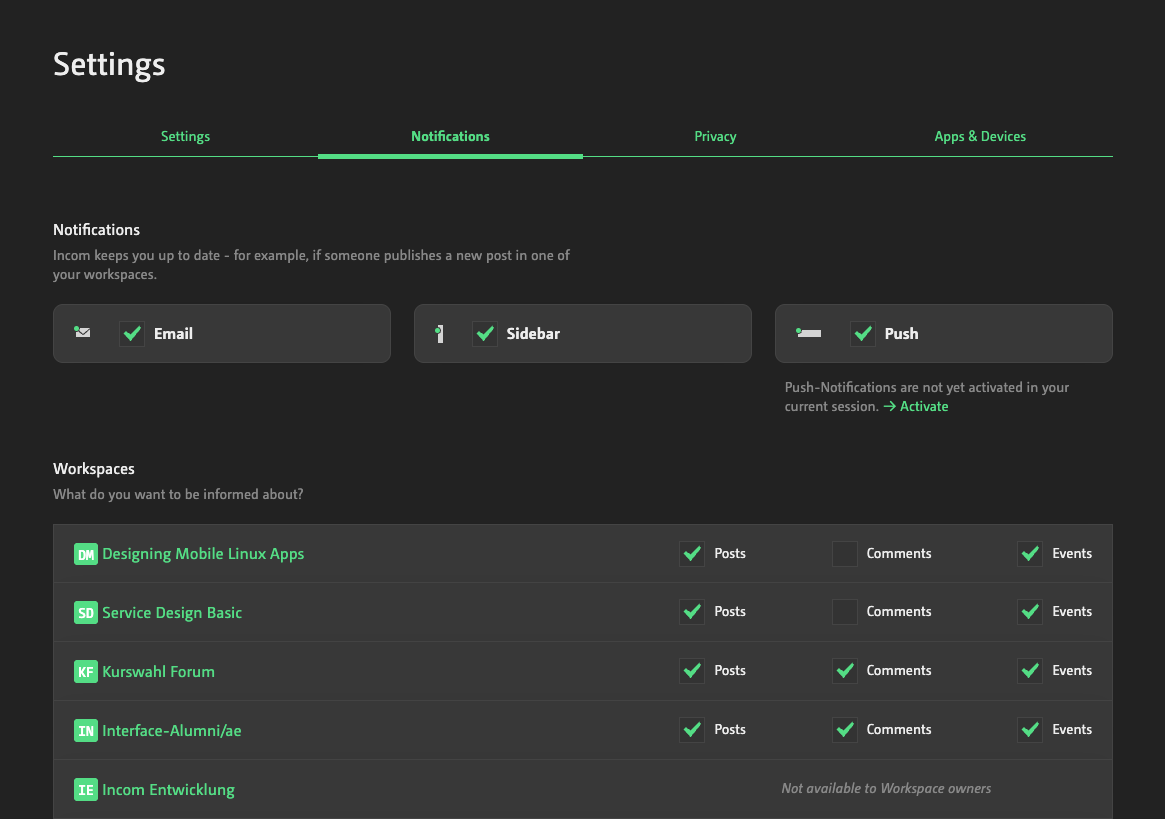Select the Notifications tab

450,136
